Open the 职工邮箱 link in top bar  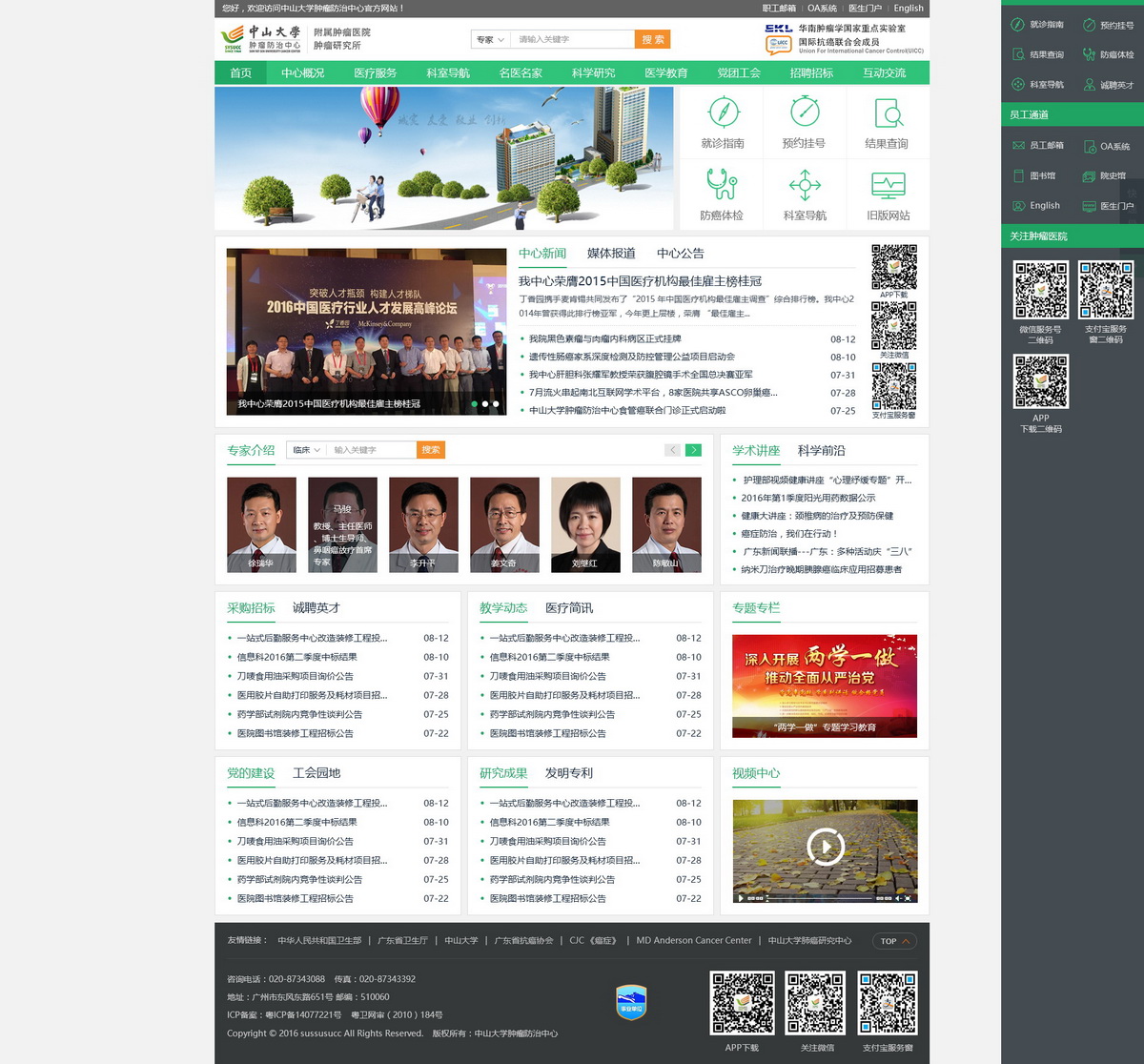tap(779, 9)
